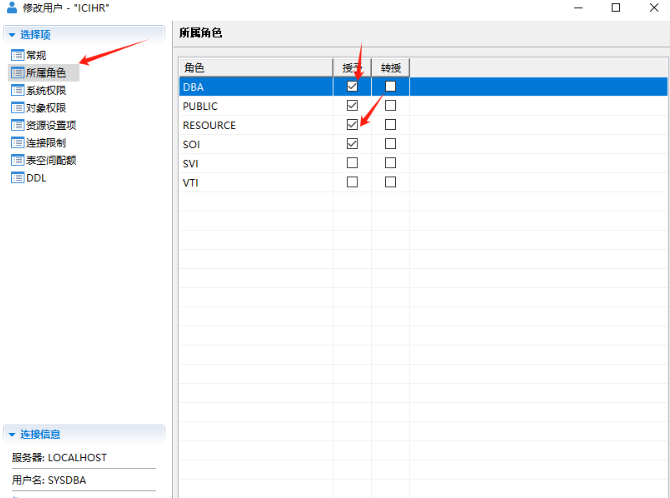Viewport: 670px width, 498px height.
Task: Grant the SVI role via 授予 checkbox
Action: coord(352,163)
